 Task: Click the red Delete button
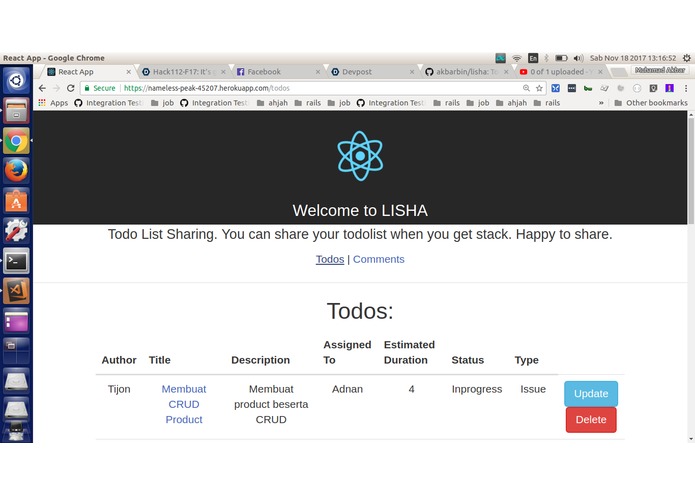tap(591, 420)
